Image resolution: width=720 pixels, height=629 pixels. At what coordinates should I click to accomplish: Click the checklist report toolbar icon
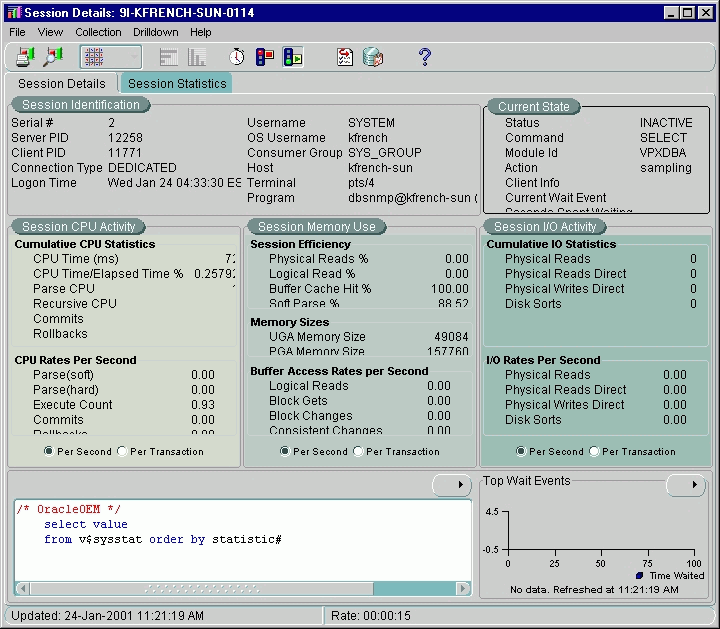(x=345, y=57)
